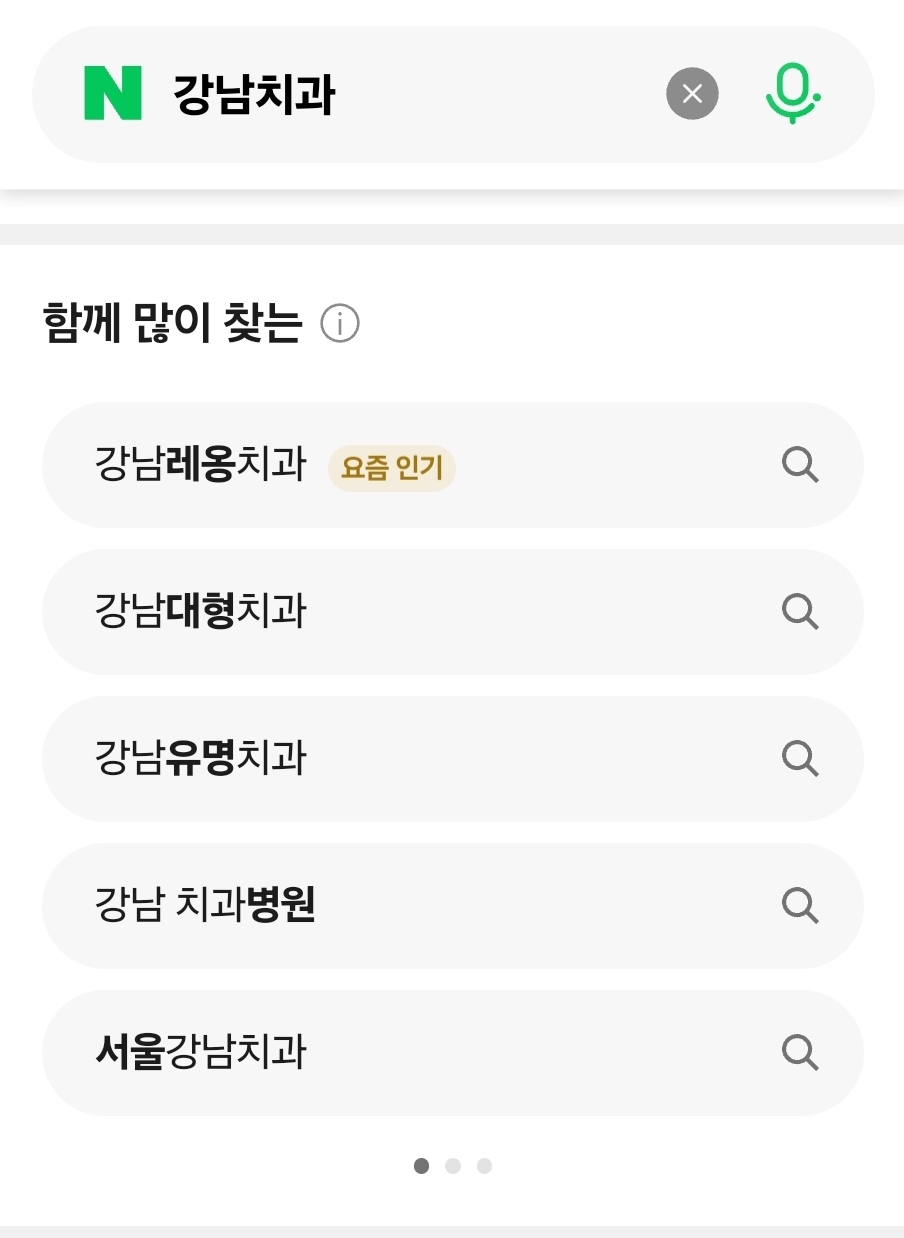Open info icon beside 함께 많이 찾는
The height and width of the screenshot is (1238, 904).
[340, 324]
